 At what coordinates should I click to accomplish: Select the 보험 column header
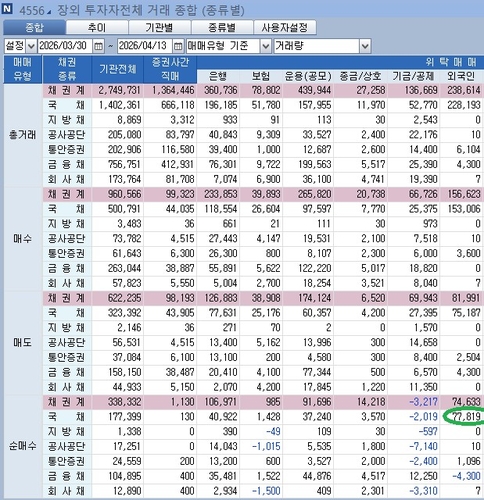261,76
